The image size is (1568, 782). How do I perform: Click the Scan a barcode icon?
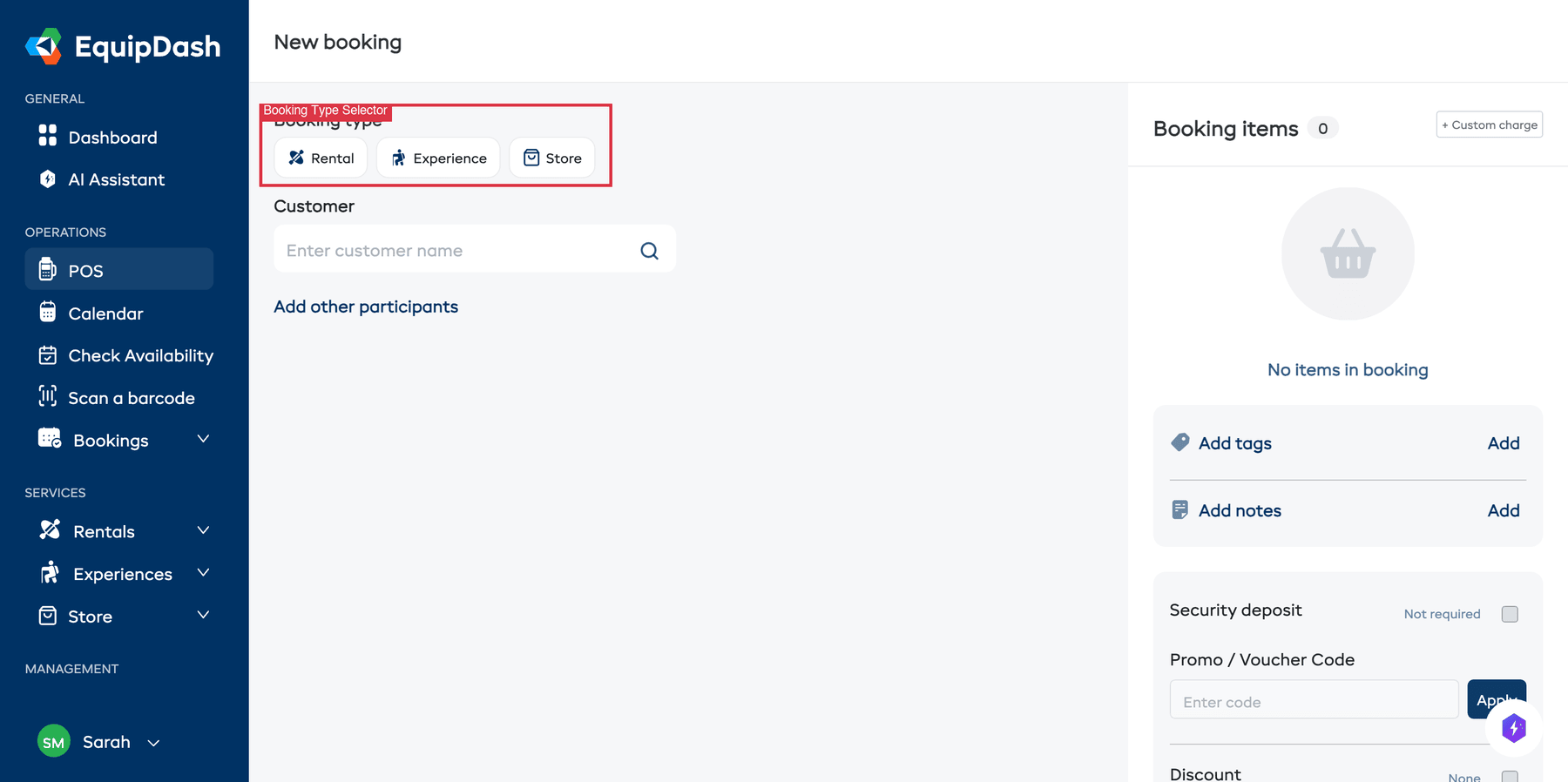tap(48, 397)
